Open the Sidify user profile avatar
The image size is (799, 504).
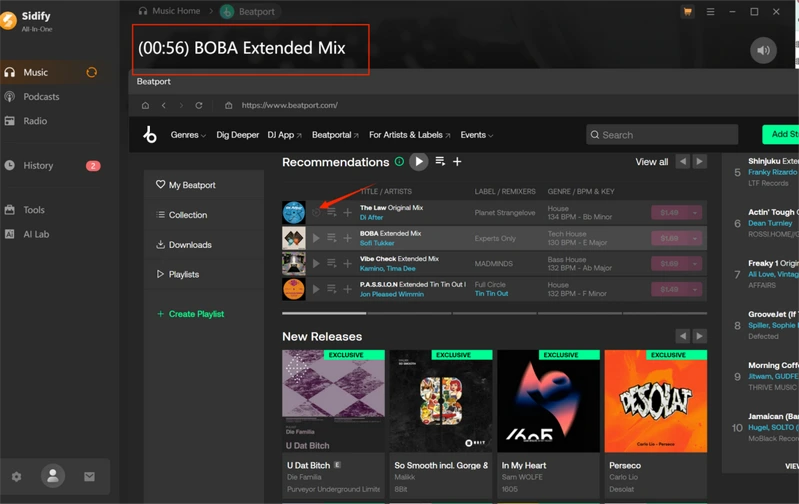tap(52, 476)
